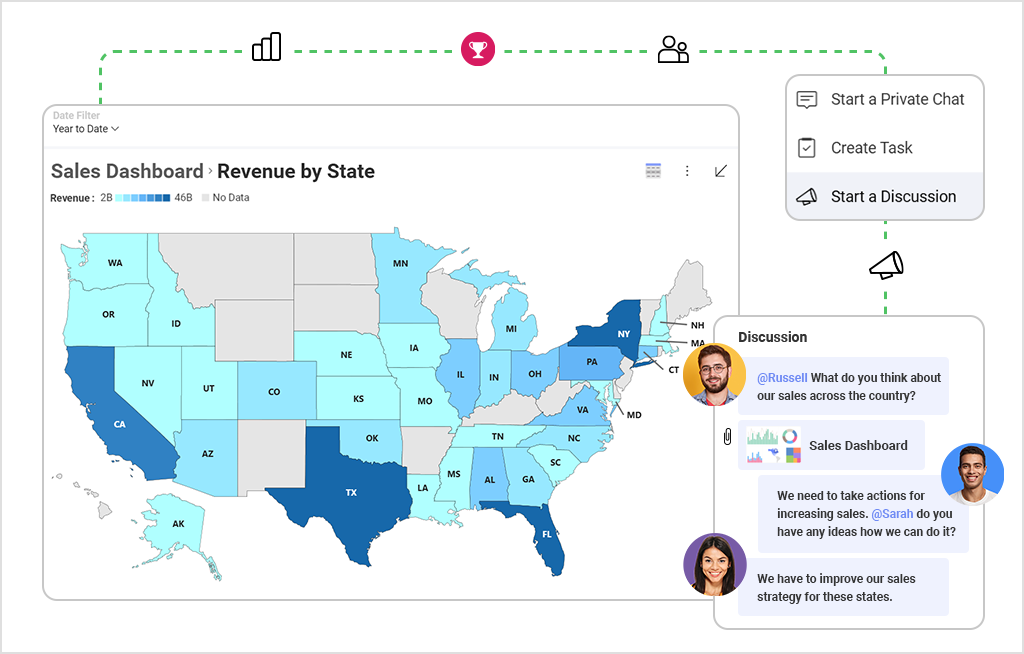Click the pink trophy icon
Screen dimensions: 1024x654
pyautogui.click(x=477, y=49)
